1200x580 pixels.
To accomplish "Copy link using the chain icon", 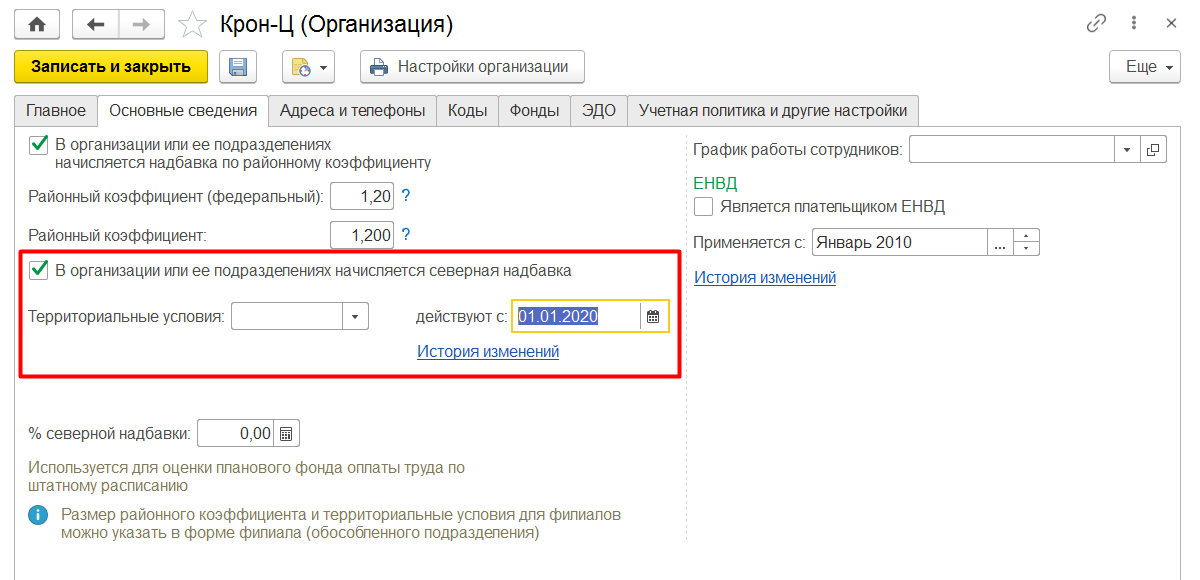I will click(1097, 23).
